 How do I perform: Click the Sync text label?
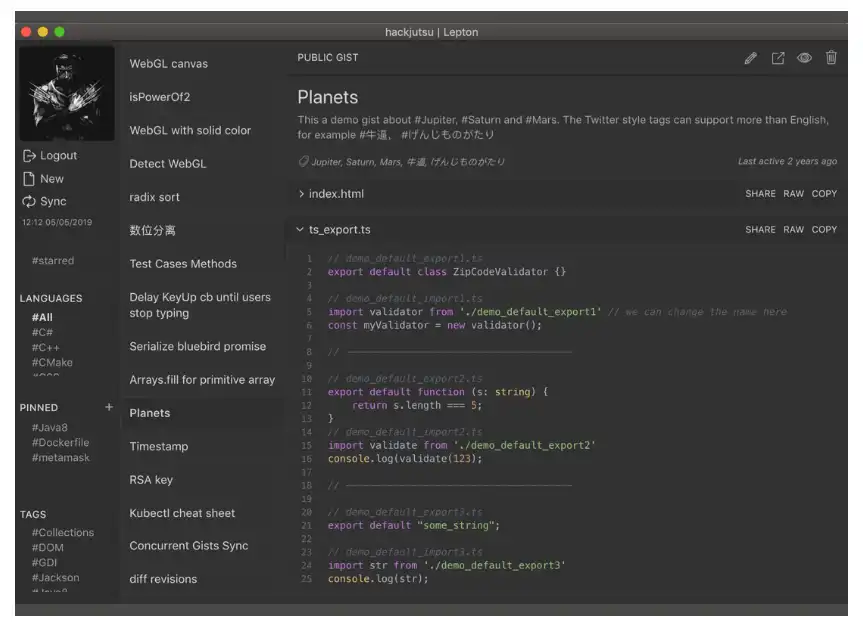(53, 202)
